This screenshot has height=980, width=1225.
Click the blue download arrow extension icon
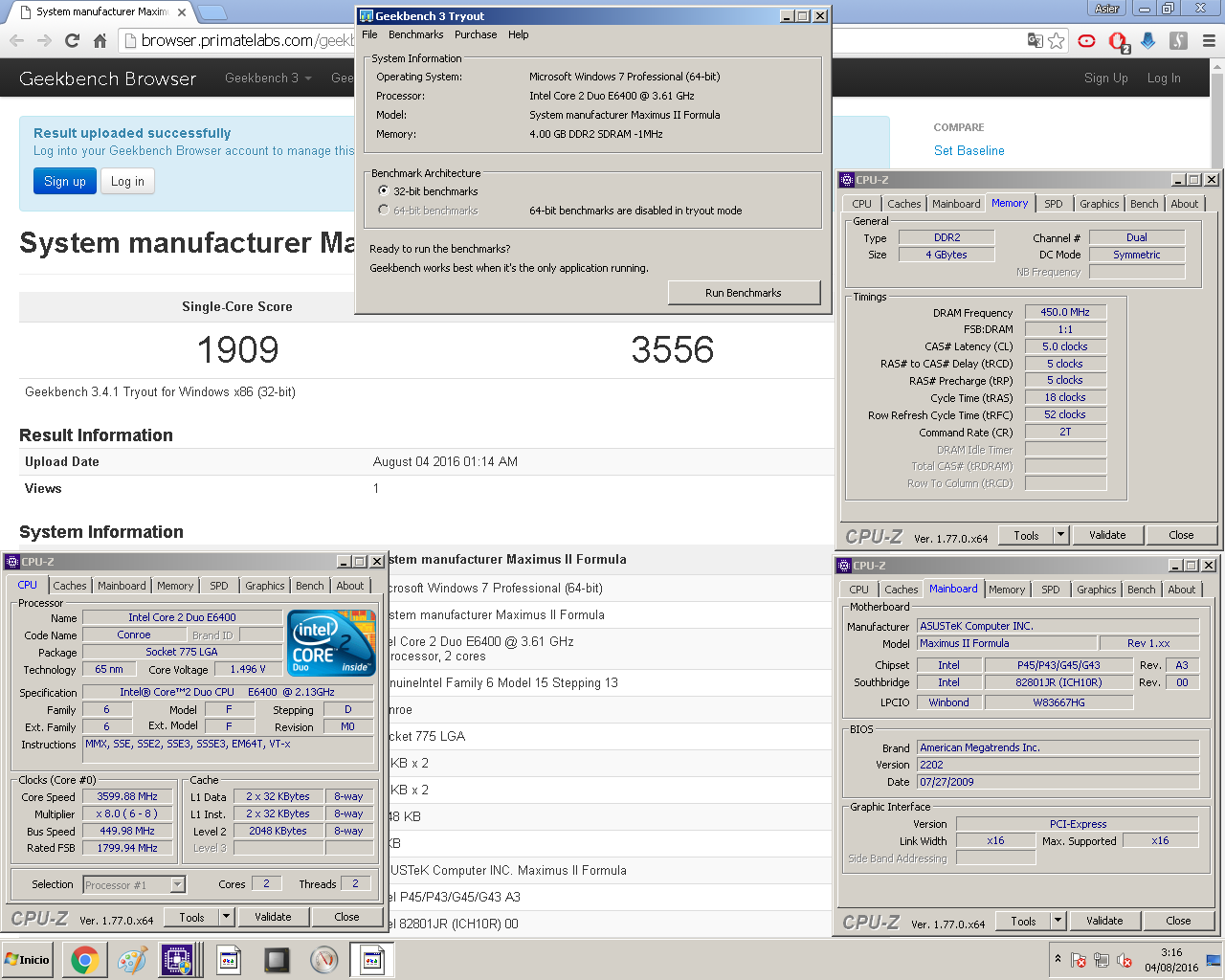[1148, 40]
